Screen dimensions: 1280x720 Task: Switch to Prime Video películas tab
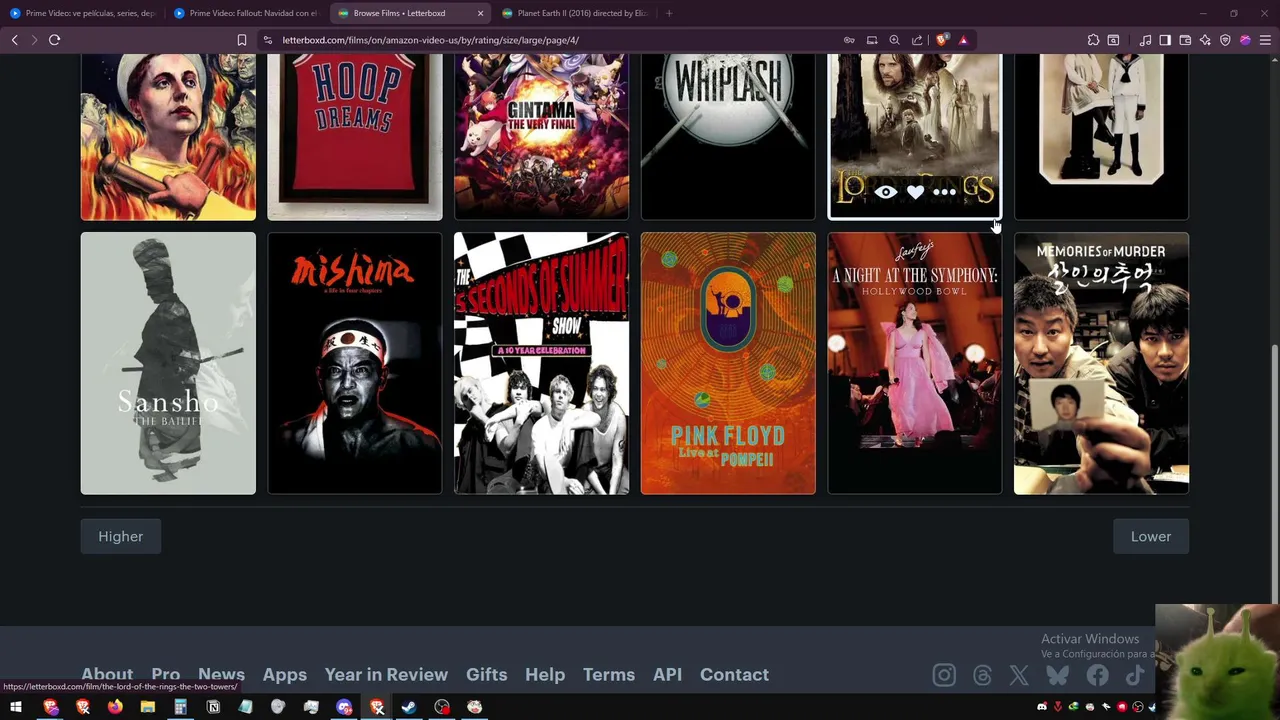83,13
